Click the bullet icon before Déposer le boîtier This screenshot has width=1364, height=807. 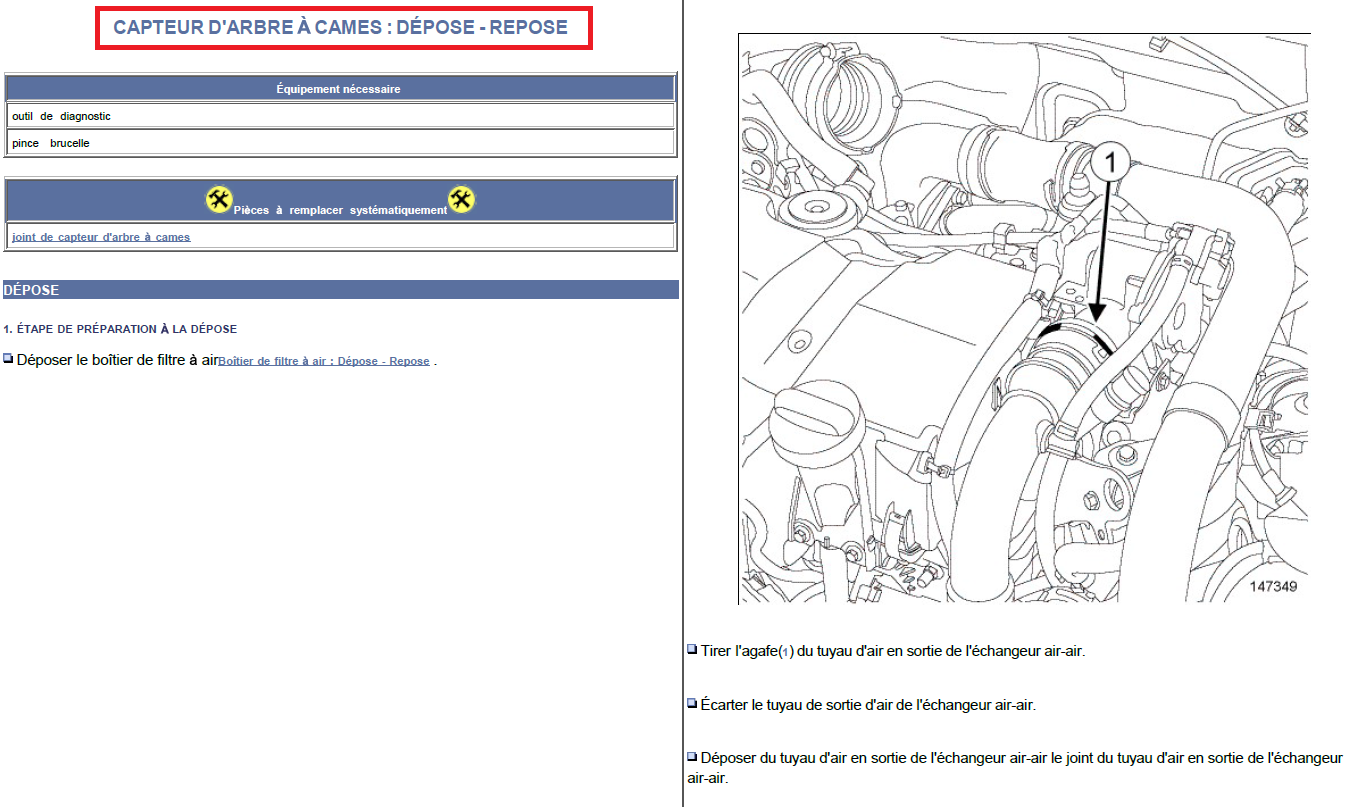(x=9, y=358)
